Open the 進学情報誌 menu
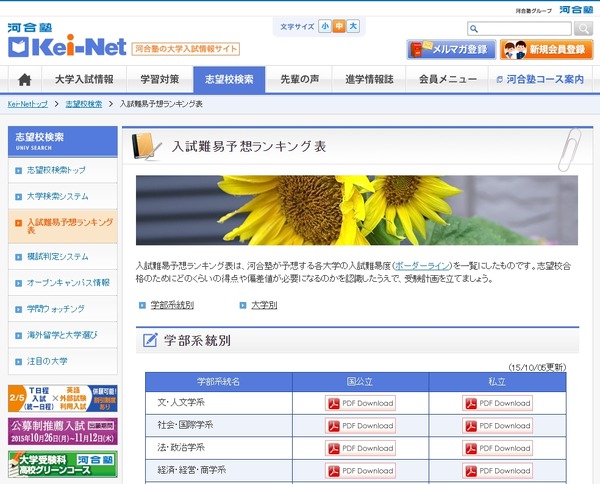 369,80
